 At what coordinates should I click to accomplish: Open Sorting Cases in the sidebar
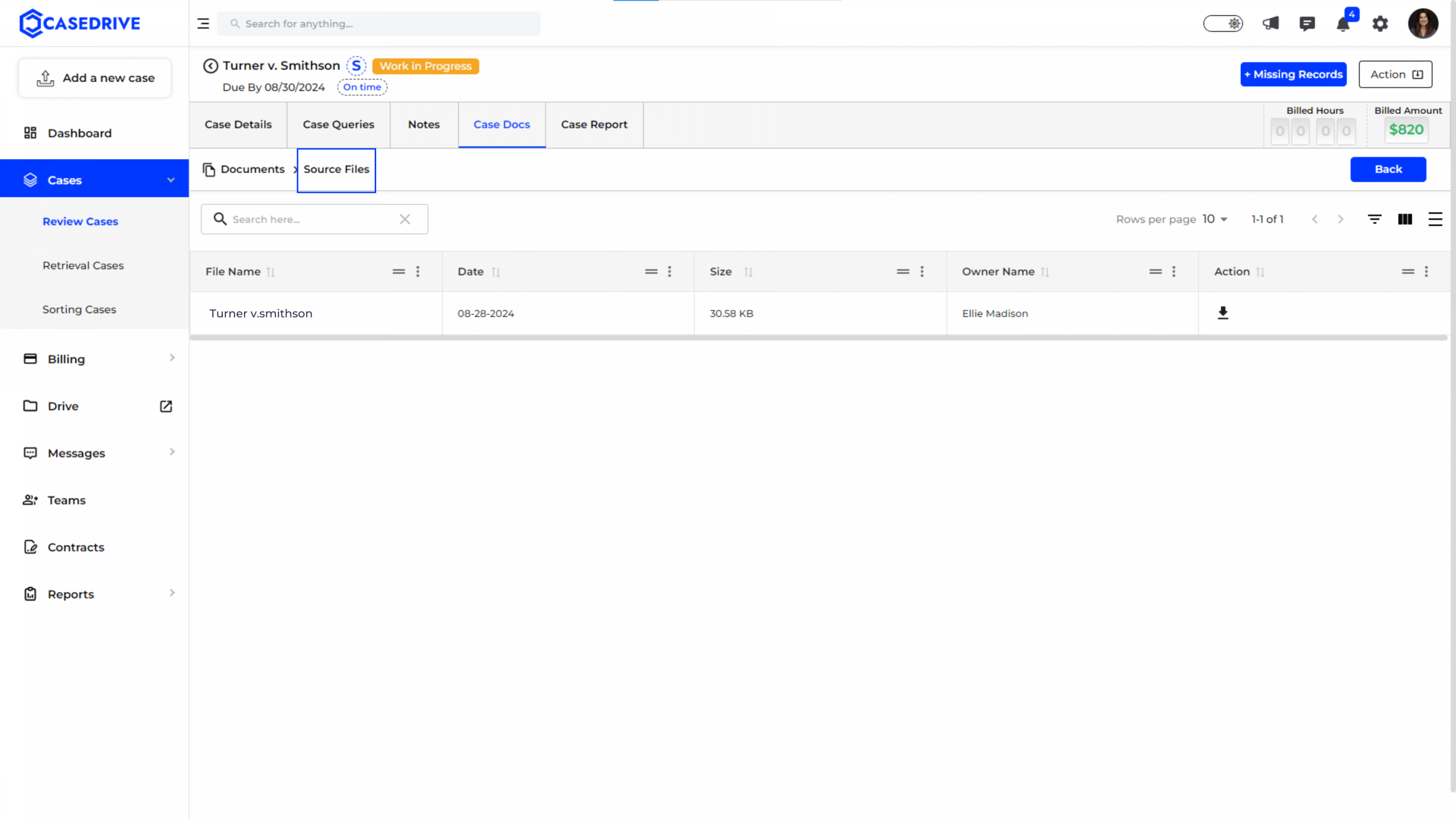(x=79, y=310)
